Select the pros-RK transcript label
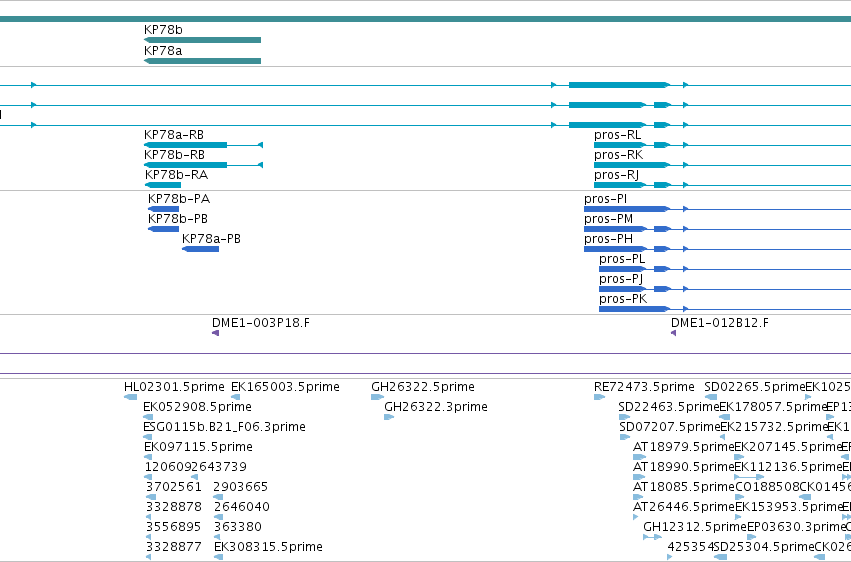This screenshot has height=562, width=851. pos(618,155)
